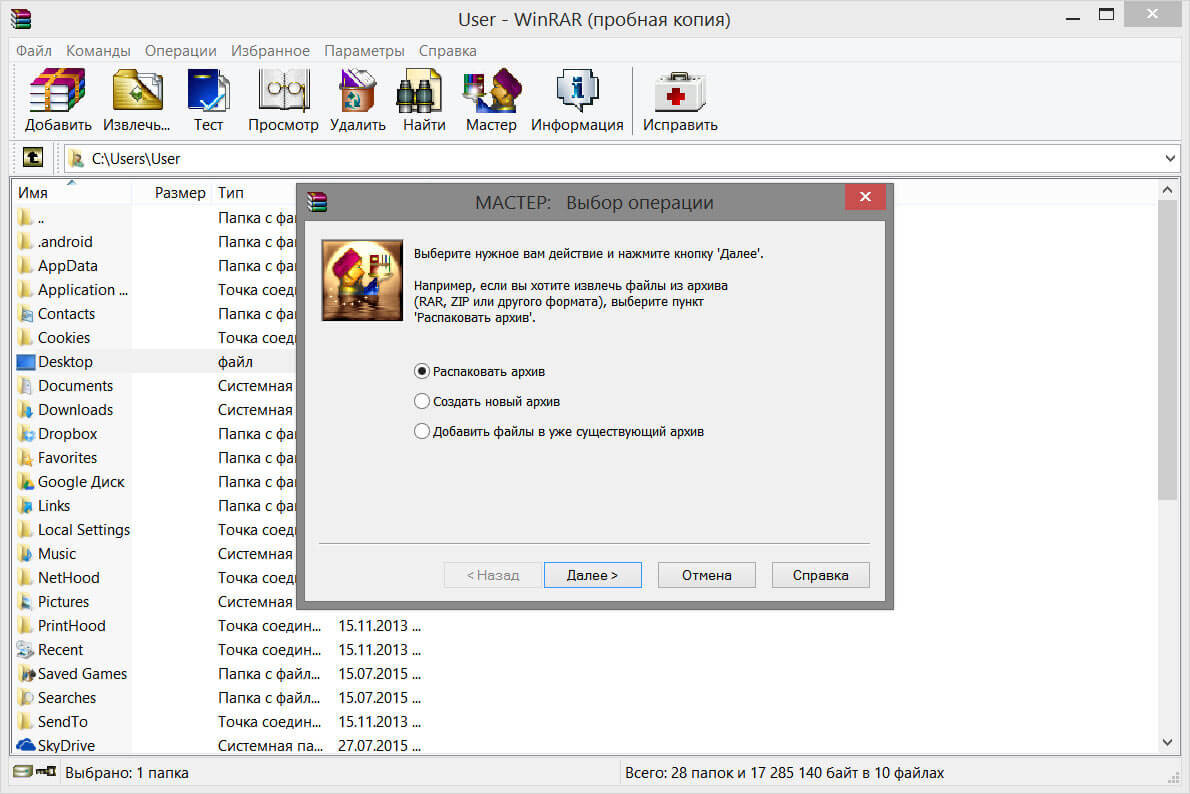Open the Операции menu
This screenshot has height=794, width=1190.
181,51
